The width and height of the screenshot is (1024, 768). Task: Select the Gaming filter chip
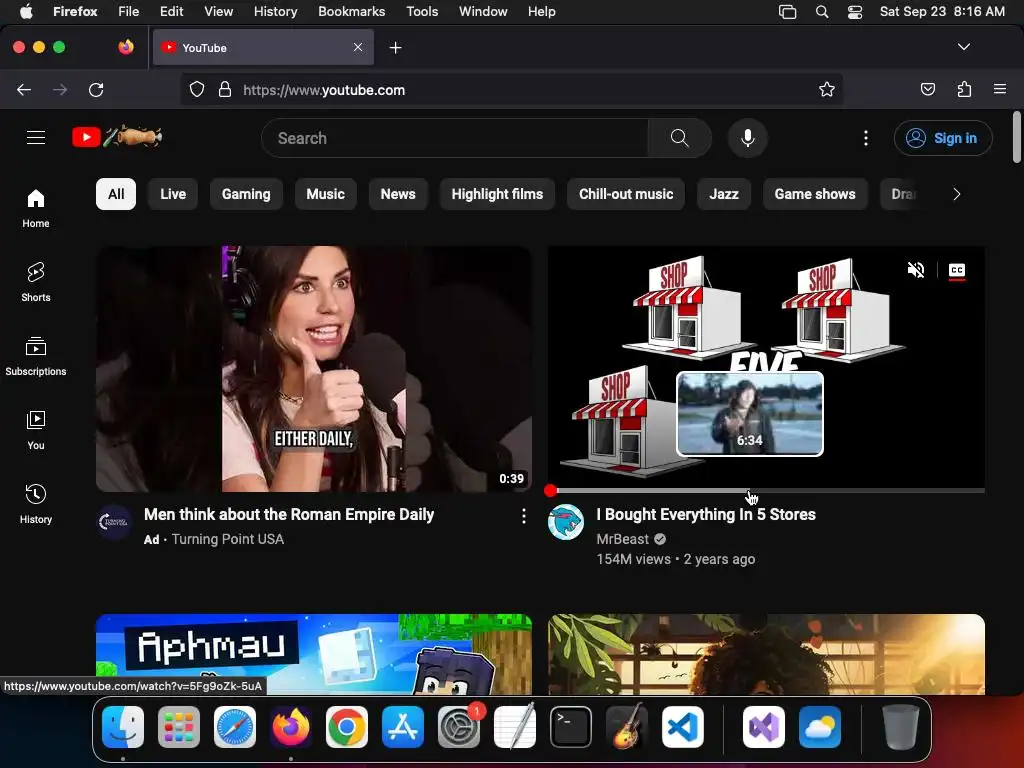(246, 194)
